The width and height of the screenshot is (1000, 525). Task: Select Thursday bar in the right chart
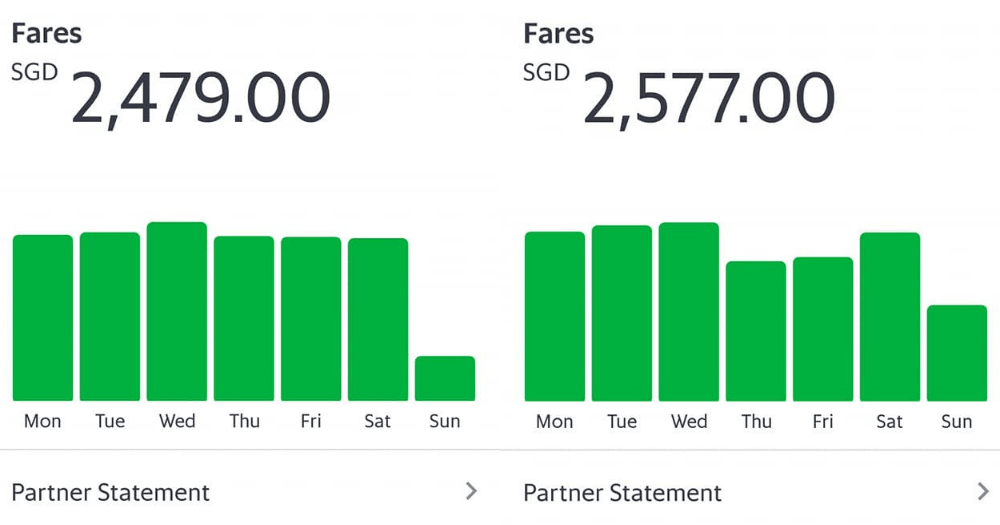[x=756, y=332]
